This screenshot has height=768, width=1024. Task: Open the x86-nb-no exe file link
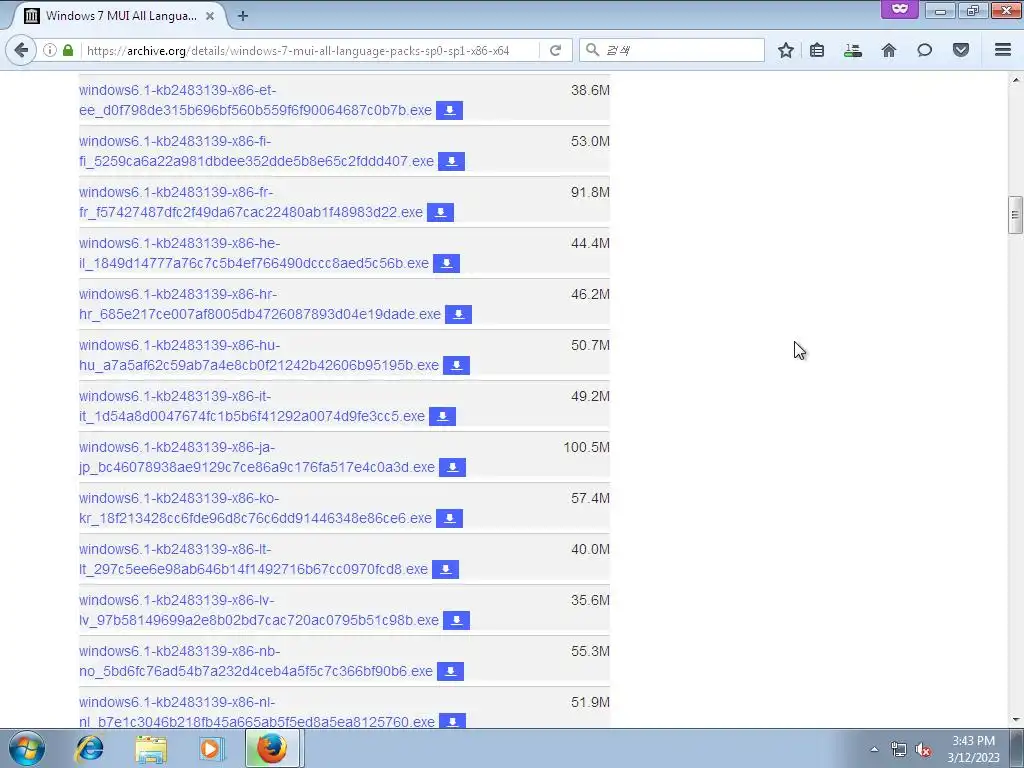click(x=256, y=660)
